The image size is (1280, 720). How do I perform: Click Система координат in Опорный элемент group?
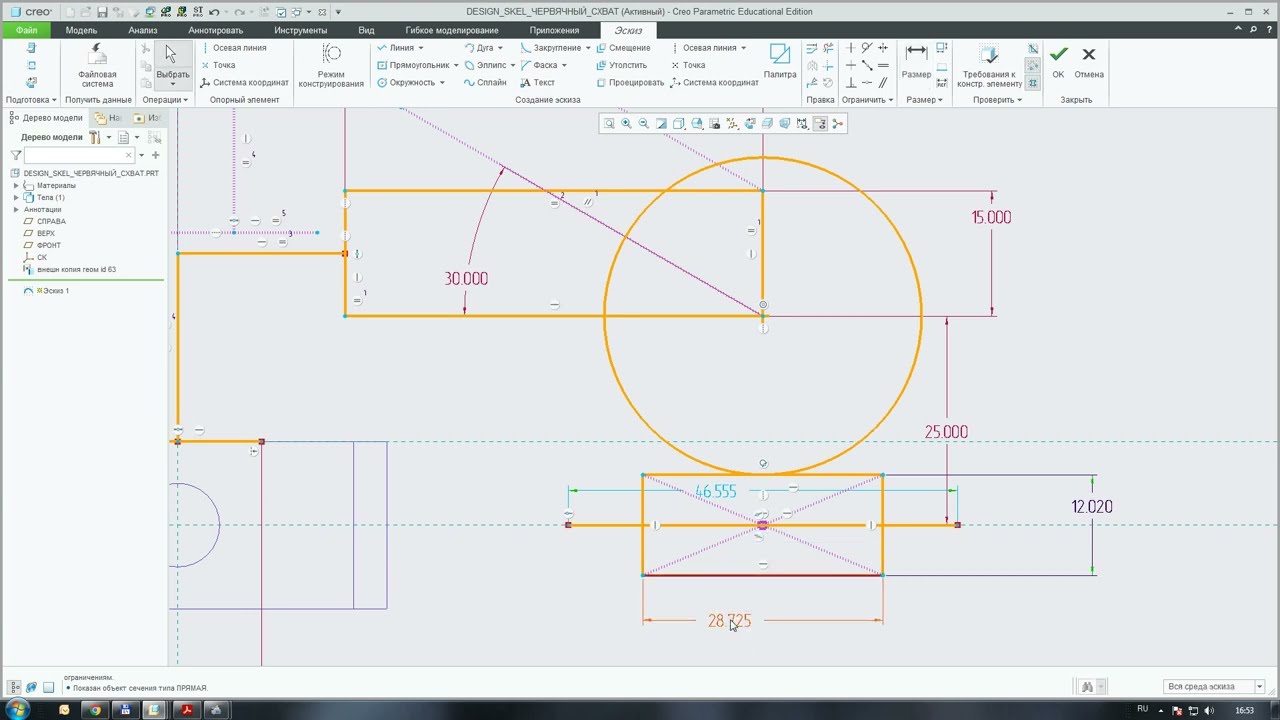tap(244, 82)
